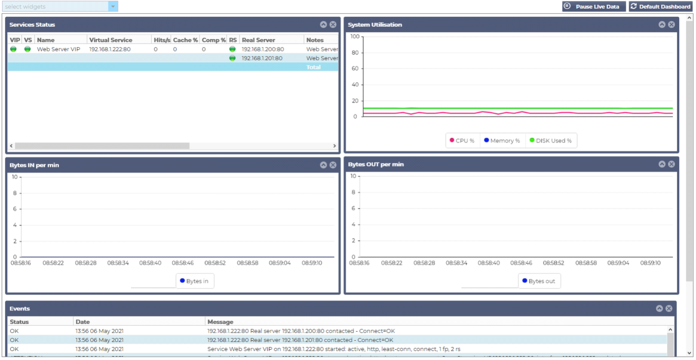Screen dimensions: 696x360
Task: Click scroll right arrow in Services Status
Action: pos(335,146)
